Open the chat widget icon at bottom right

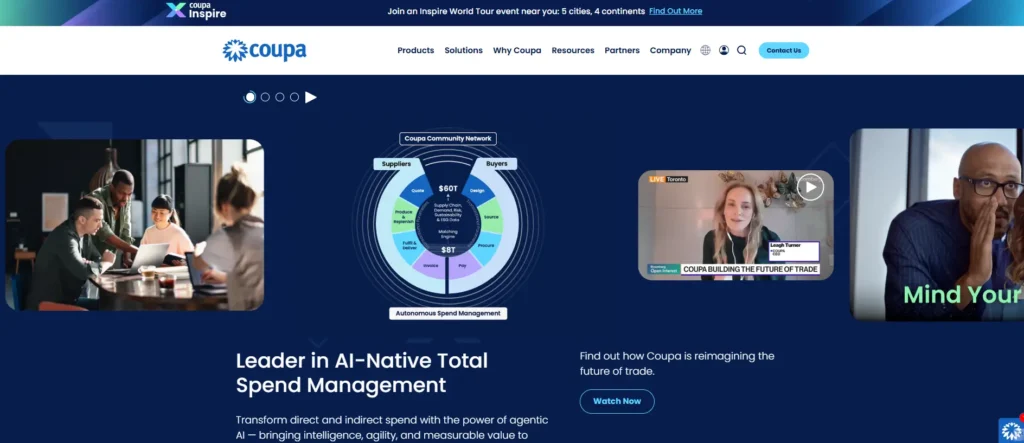tap(1012, 430)
